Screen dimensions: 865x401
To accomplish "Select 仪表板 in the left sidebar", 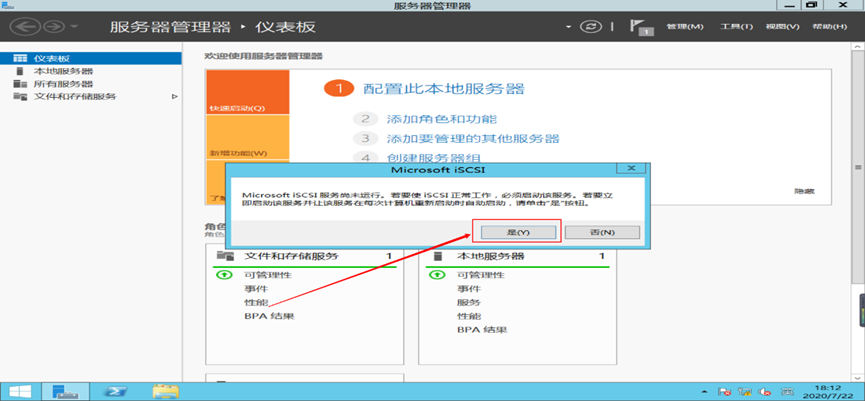I will (90, 58).
